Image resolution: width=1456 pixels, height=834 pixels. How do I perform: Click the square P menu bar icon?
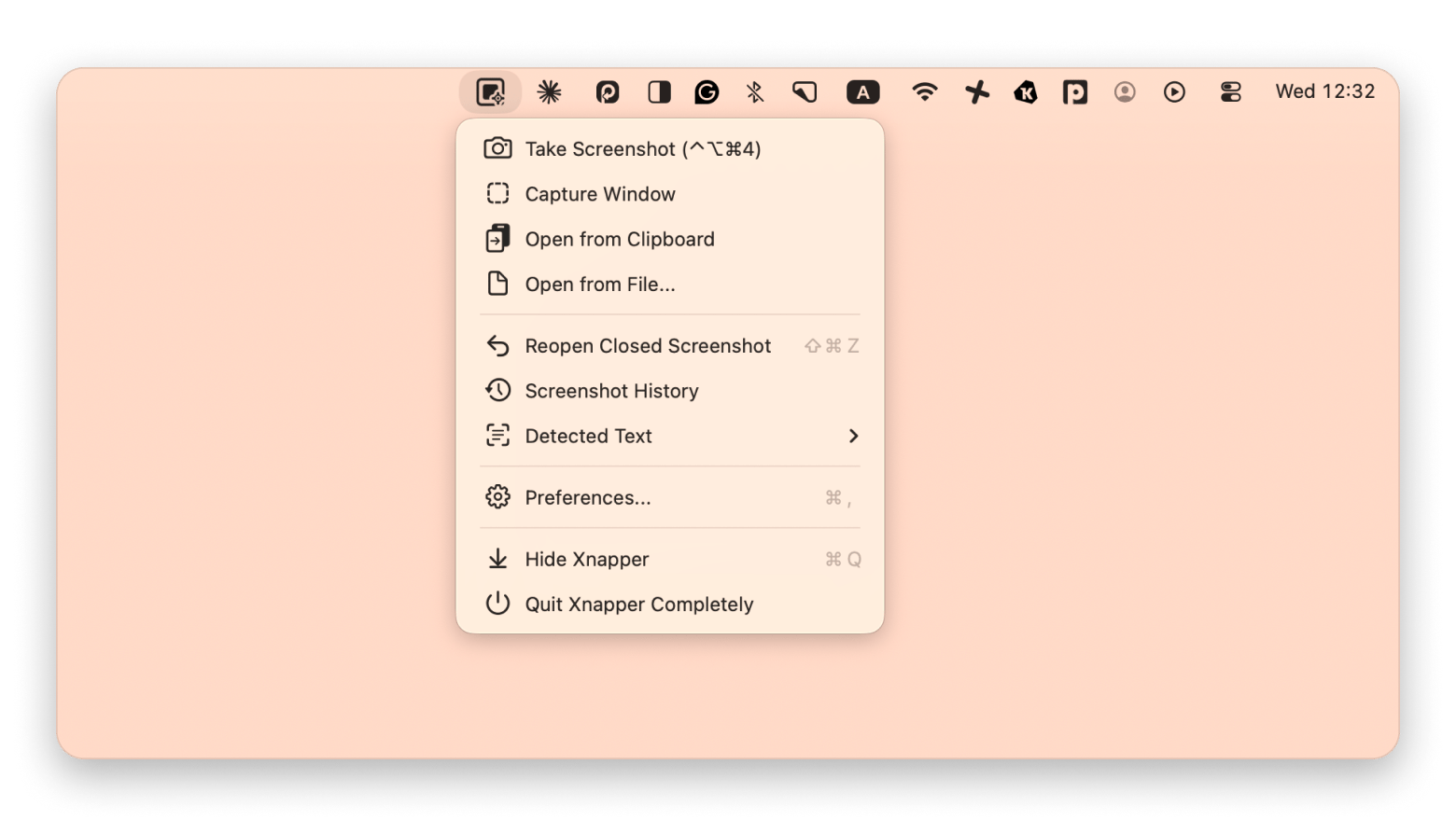(1075, 91)
